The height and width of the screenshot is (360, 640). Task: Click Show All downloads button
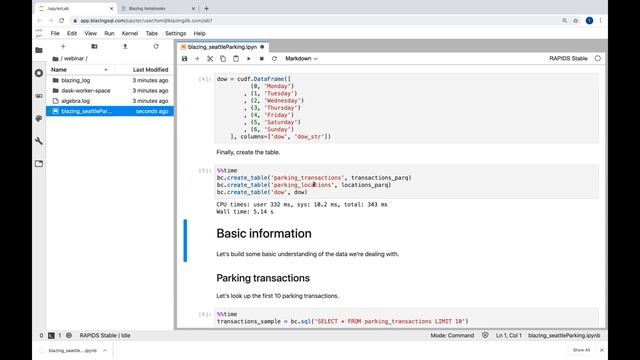[581, 350]
